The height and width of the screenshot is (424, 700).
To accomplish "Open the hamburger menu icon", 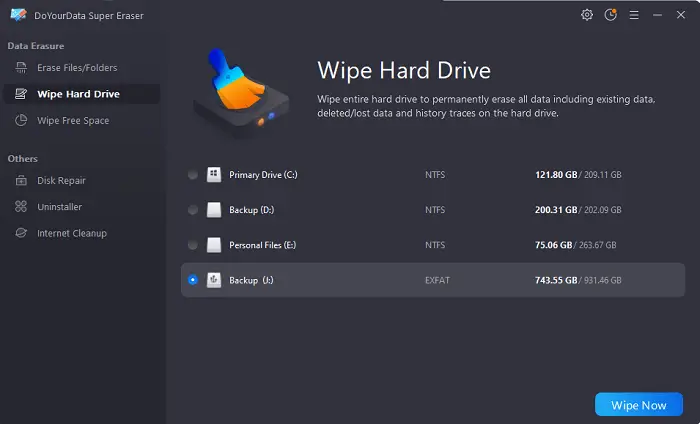I will [634, 15].
